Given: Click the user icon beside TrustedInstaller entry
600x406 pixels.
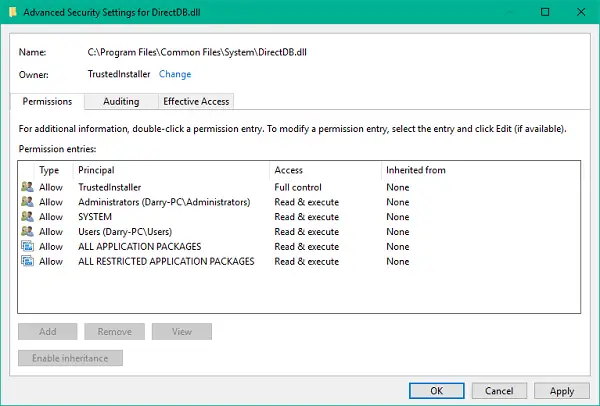Looking at the screenshot, I should pyautogui.click(x=27, y=187).
